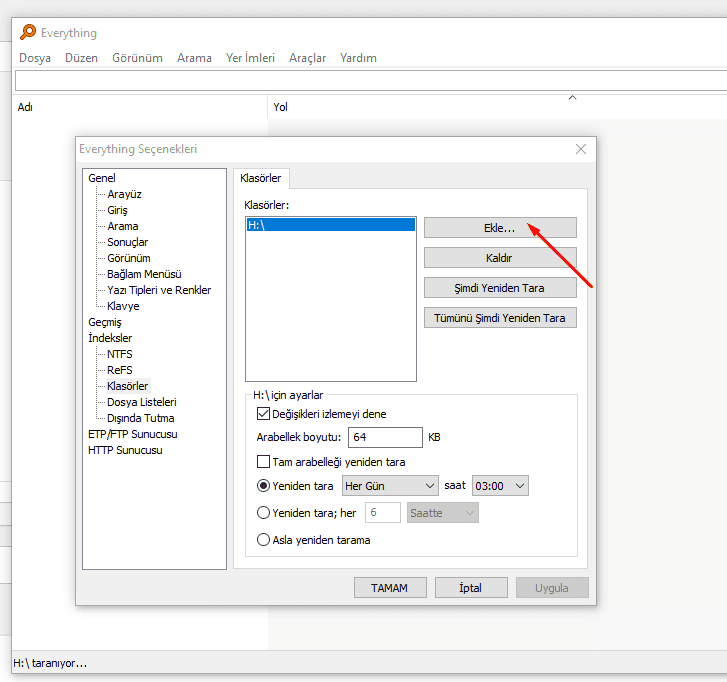The height and width of the screenshot is (682, 727).
Task: Select Görünüm under Genel in the tree
Action: [129, 258]
